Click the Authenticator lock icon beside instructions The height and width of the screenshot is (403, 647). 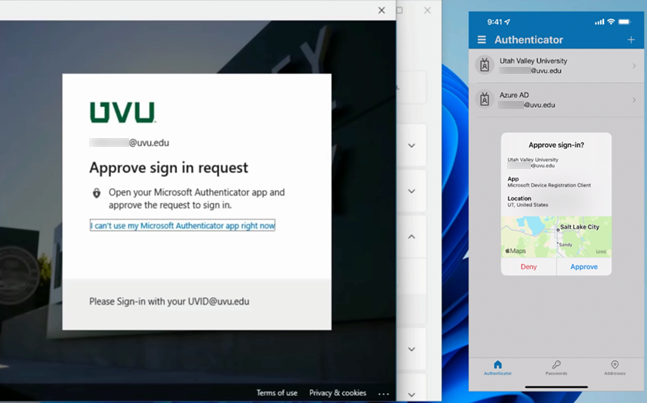tap(96, 193)
